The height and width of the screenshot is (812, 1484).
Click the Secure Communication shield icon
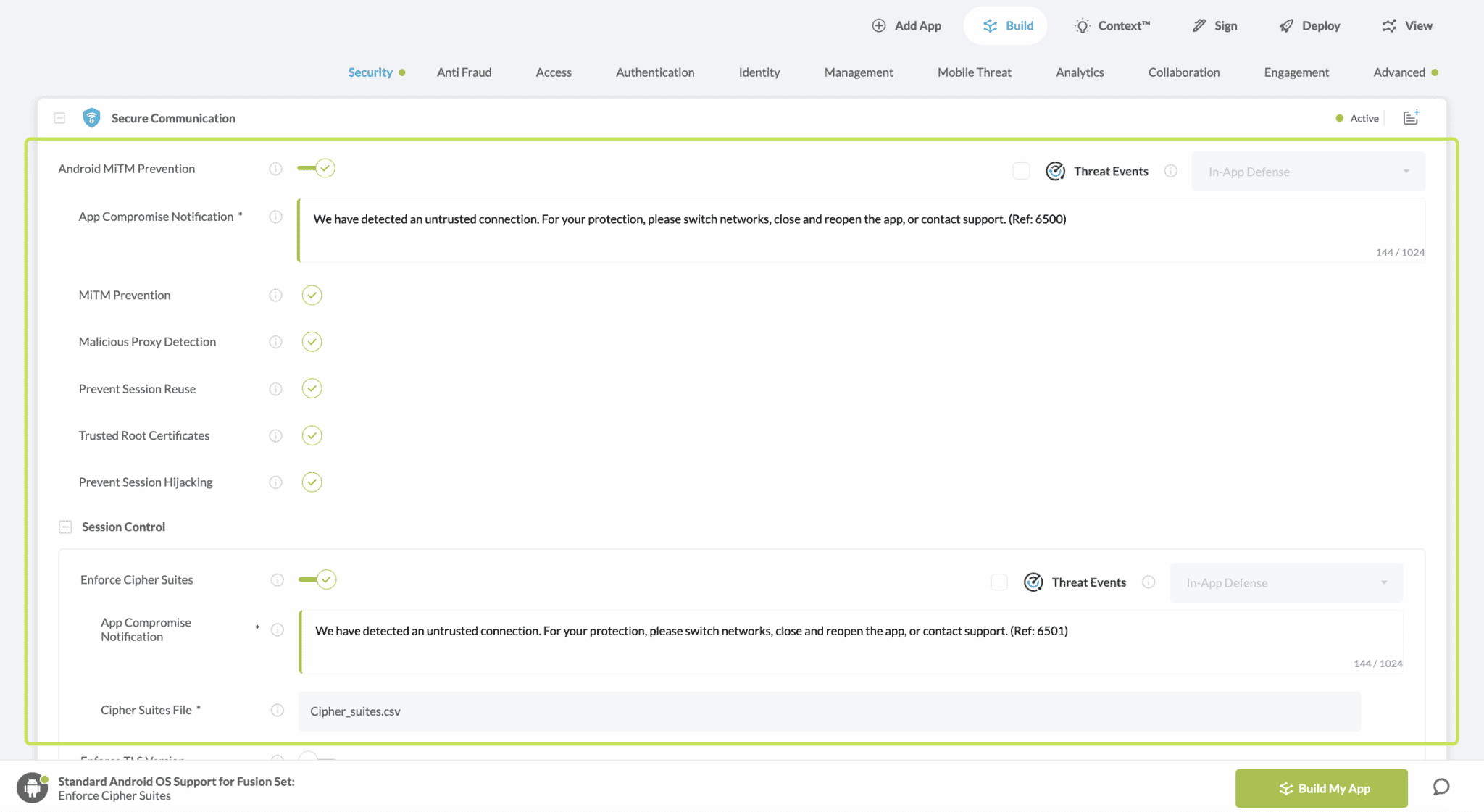pyautogui.click(x=91, y=118)
